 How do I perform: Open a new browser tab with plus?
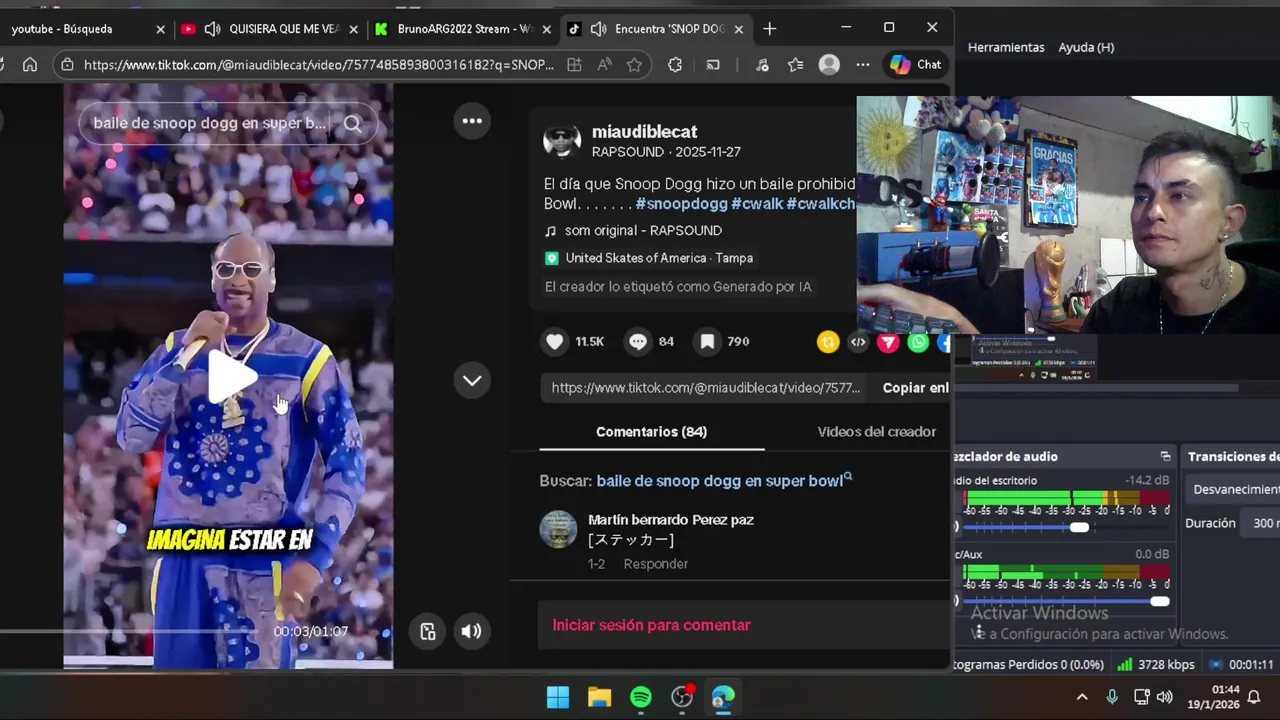click(769, 29)
